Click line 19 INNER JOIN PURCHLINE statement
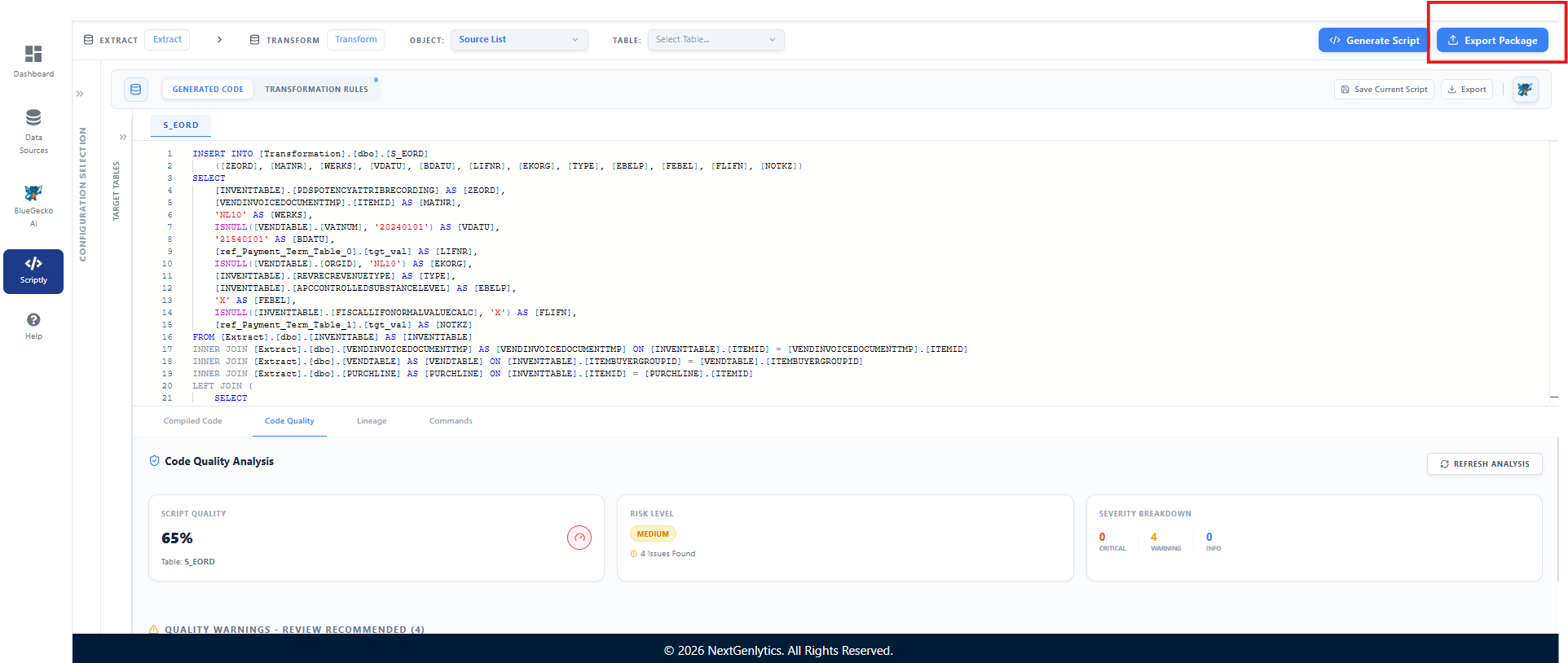 pyautogui.click(x=473, y=374)
